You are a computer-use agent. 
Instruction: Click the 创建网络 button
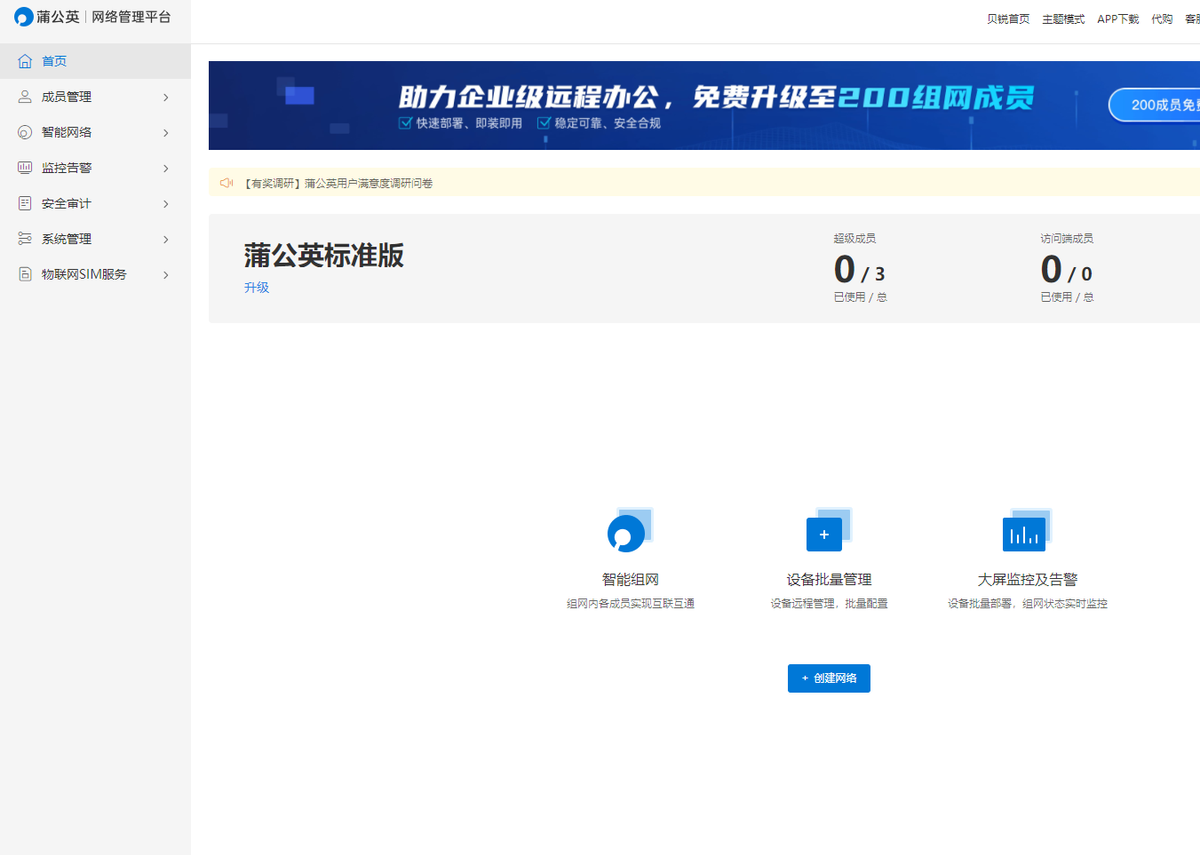coord(829,678)
